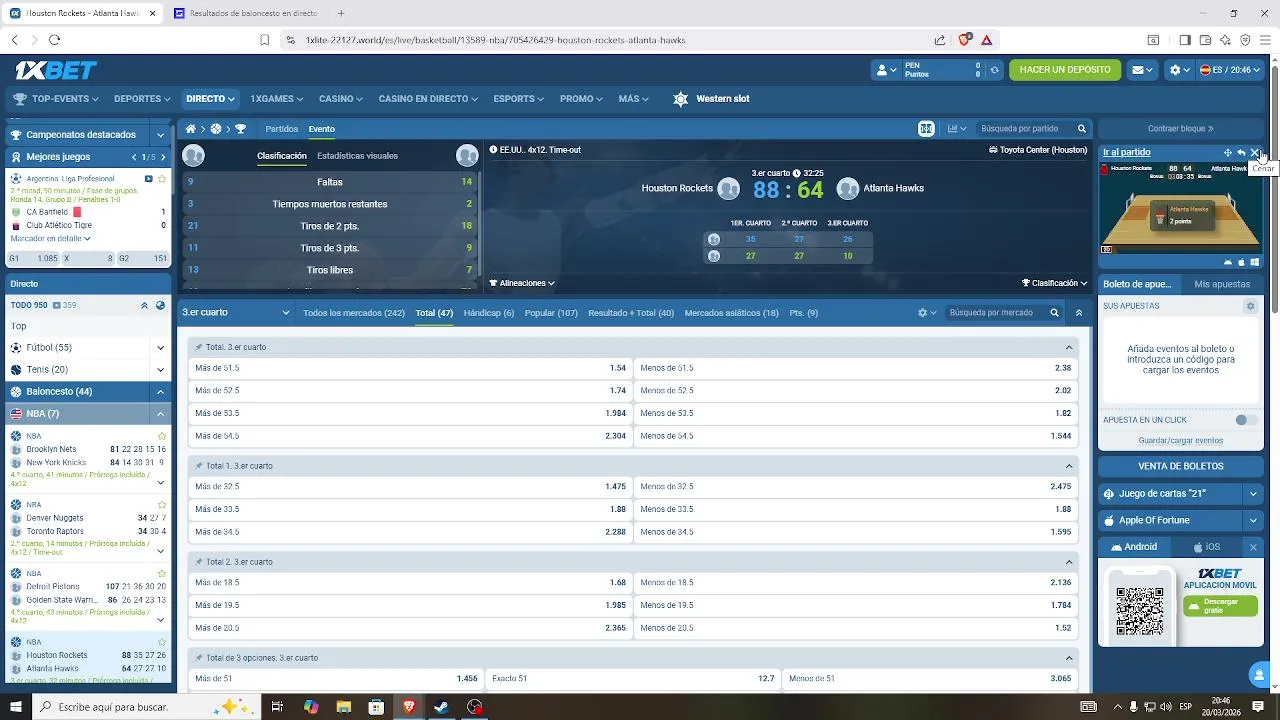The image size is (1280, 720).
Task: Favorite the Argentina Liga Profesional match star
Action: (x=162, y=179)
